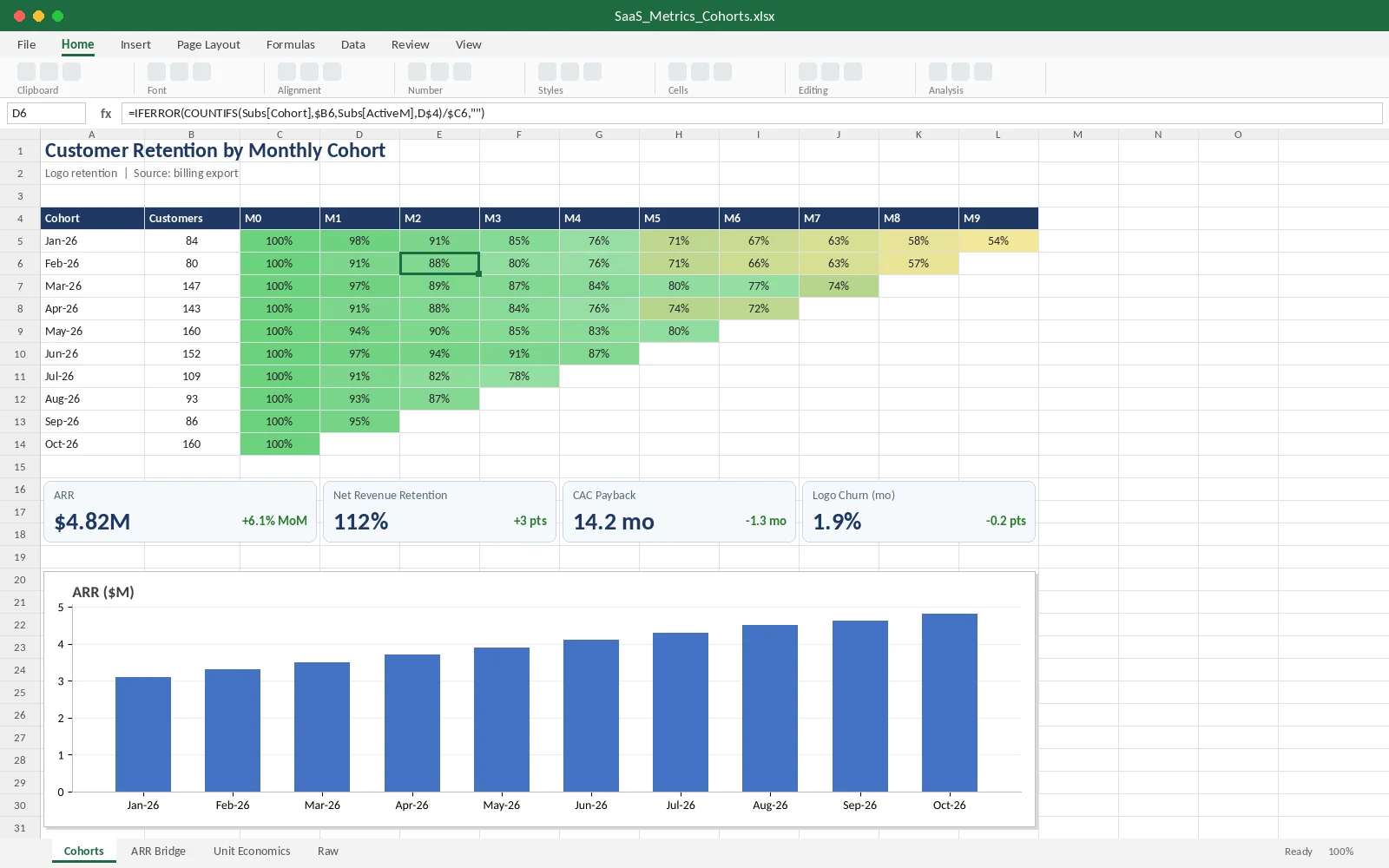Viewport: 1389px width, 868px height.
Task: Click the ARR $4.82M KPI card
Action: 180,511
